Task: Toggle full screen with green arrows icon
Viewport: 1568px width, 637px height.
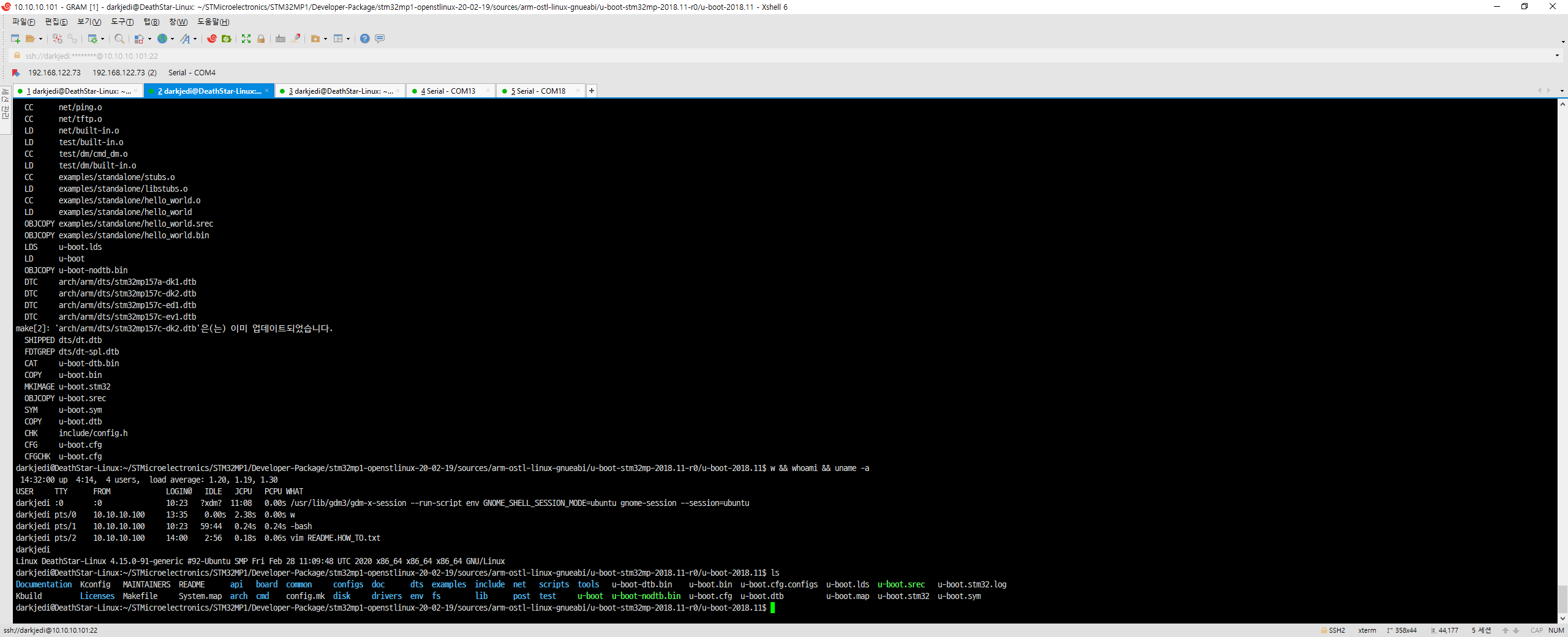Action: [246, 39]
